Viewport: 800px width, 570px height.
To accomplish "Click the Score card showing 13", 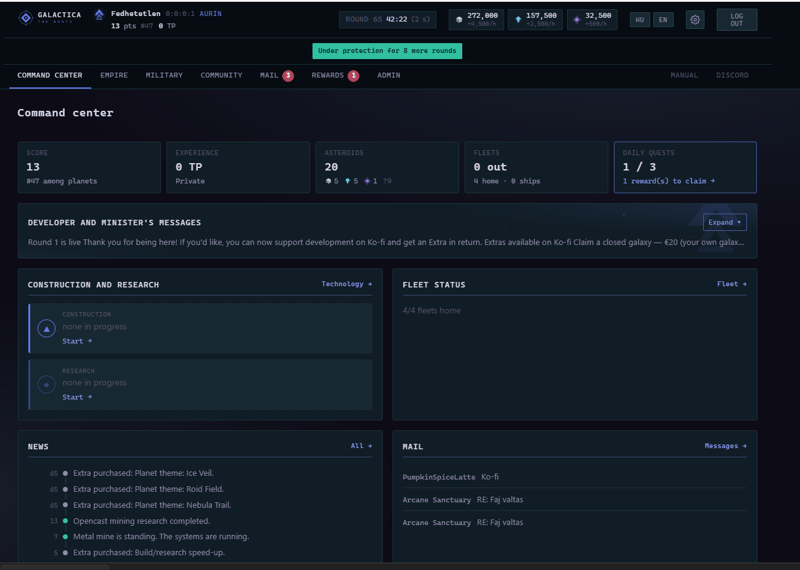I will [89, 167].
